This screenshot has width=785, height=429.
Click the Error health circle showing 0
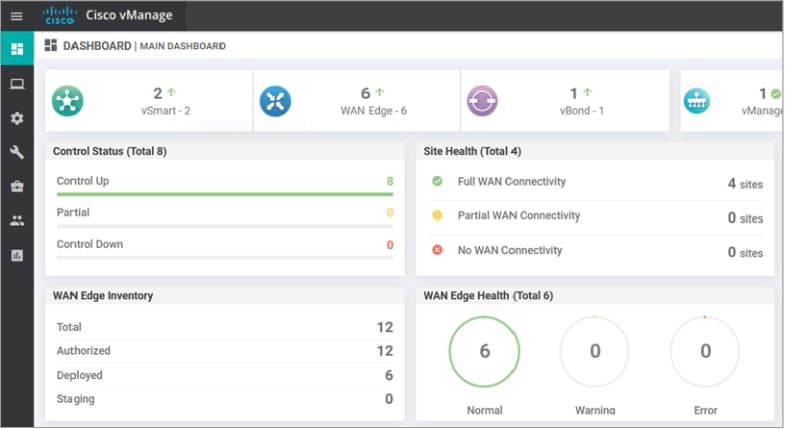tap(705, 351)
